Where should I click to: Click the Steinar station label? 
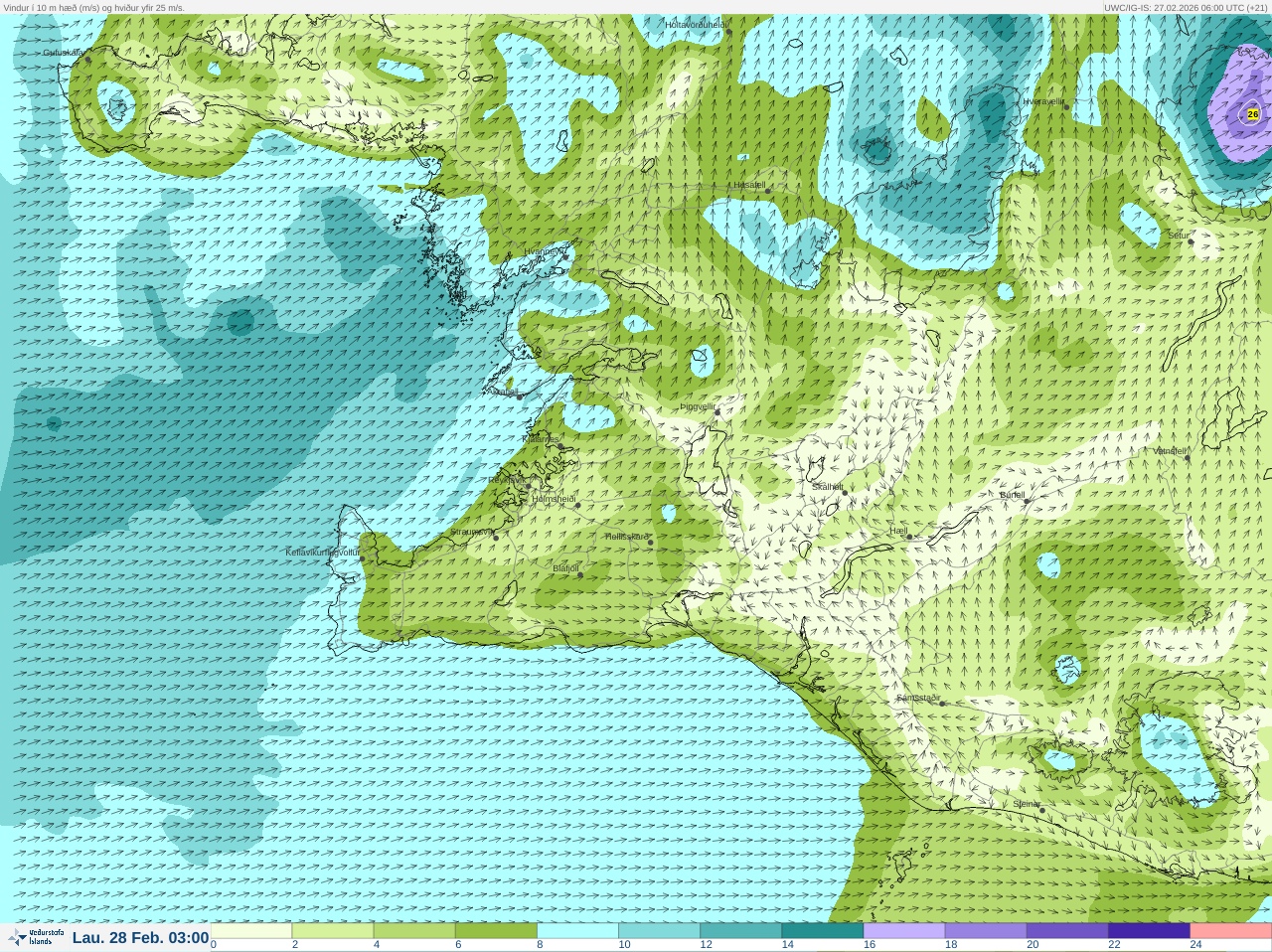tap(1027, 804)
